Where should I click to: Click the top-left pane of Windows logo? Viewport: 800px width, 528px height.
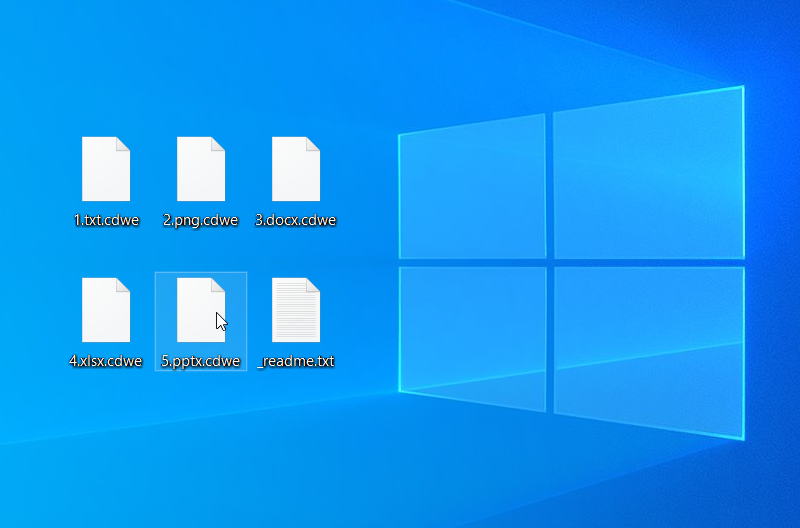pos(472,190)
